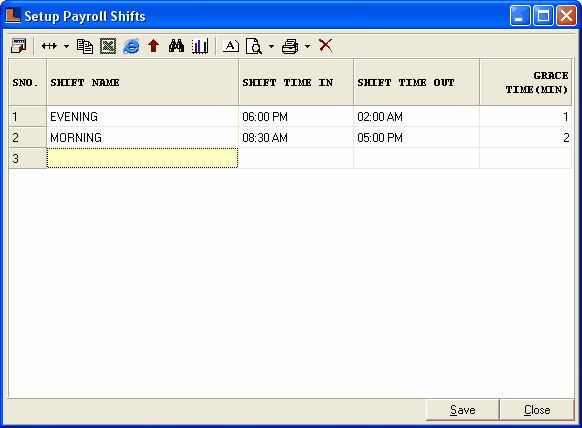Click the SHIFT TIME IN column header

(x=296, y=82)
